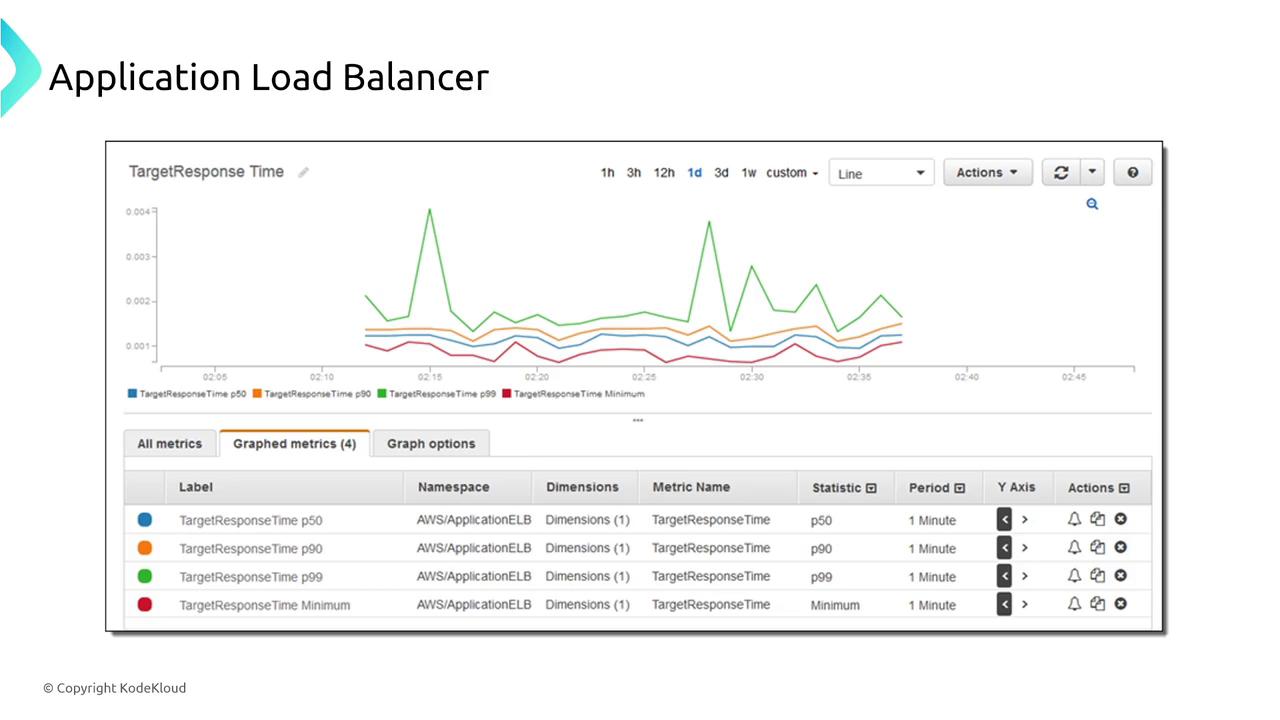Switch to the All metrics tab
This screenshot has width=1280, height=720.
coord(169,444)
